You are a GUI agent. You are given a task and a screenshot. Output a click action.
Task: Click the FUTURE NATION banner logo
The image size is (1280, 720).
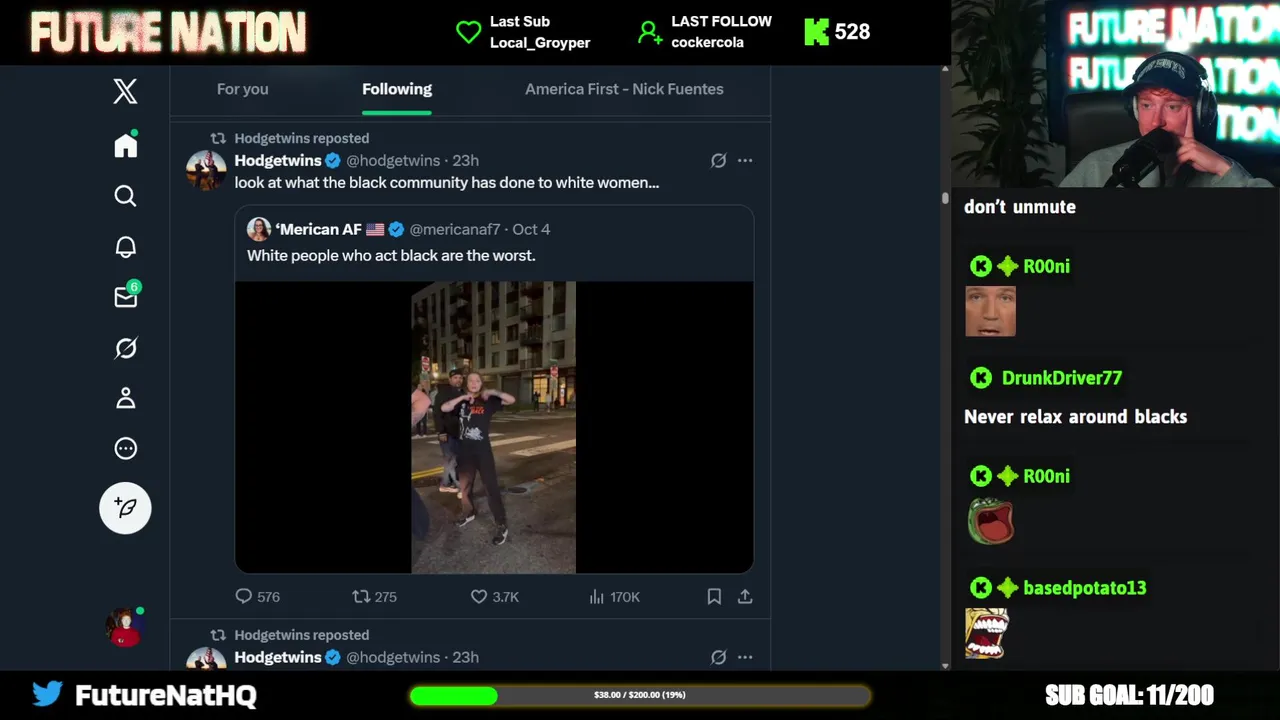click(168, 32)
